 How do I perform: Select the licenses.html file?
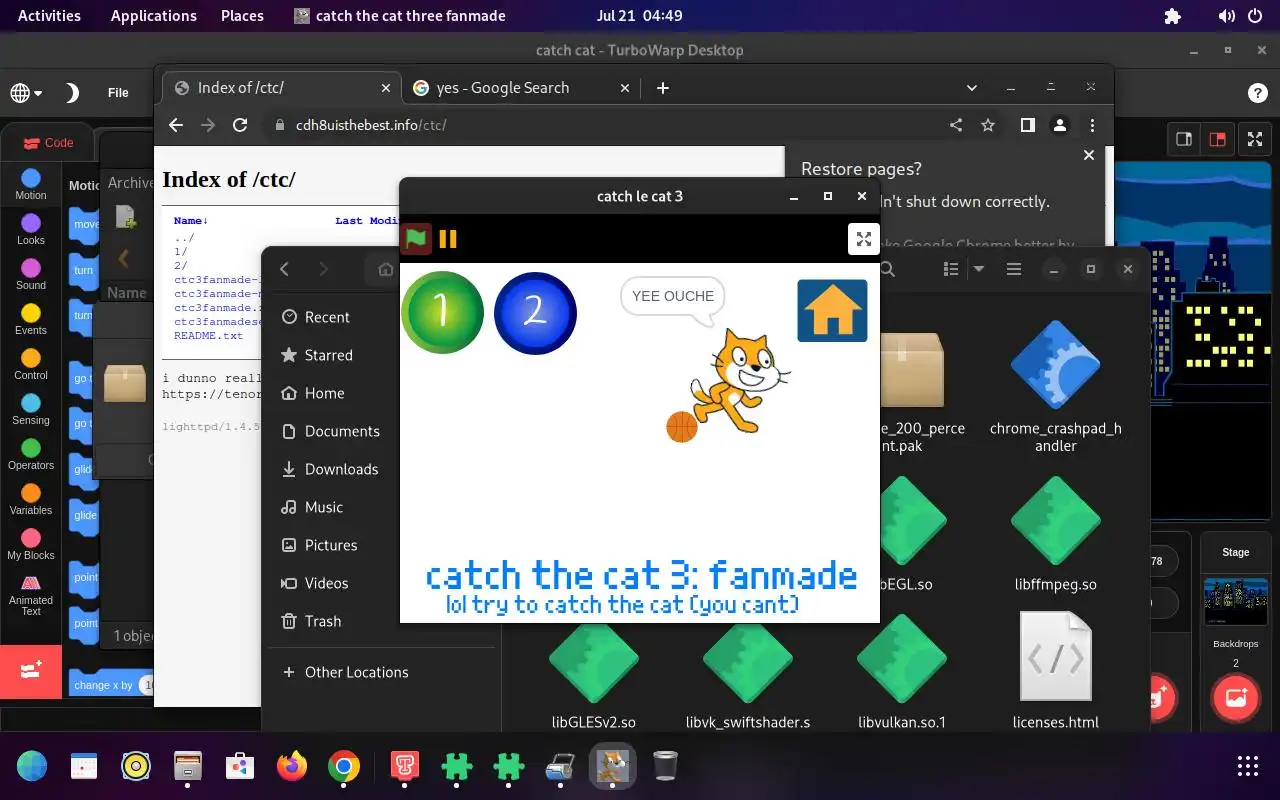pos(1056,671)
